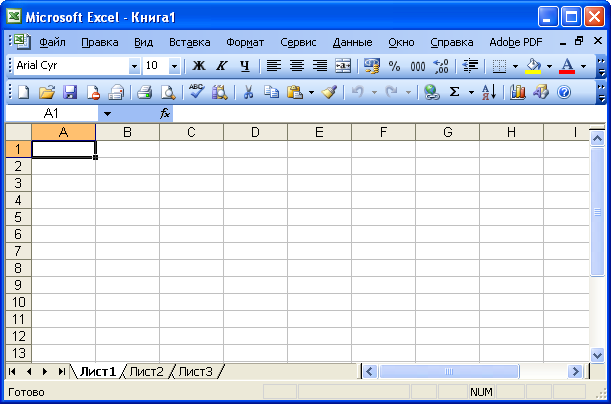Open the Research tool icon
The image size is (611, 404).
point(219,92)
